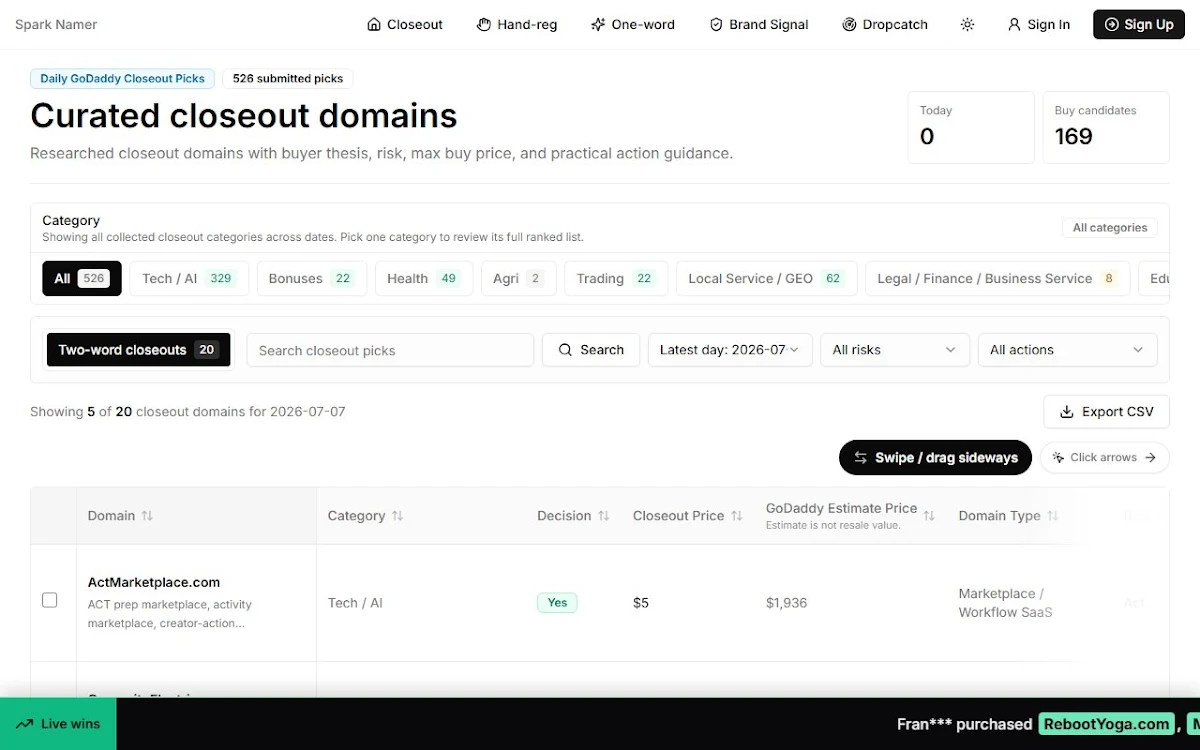Click the 526 submitted picks badge
The image size is (1200, 750).
[x=288, y=78]
